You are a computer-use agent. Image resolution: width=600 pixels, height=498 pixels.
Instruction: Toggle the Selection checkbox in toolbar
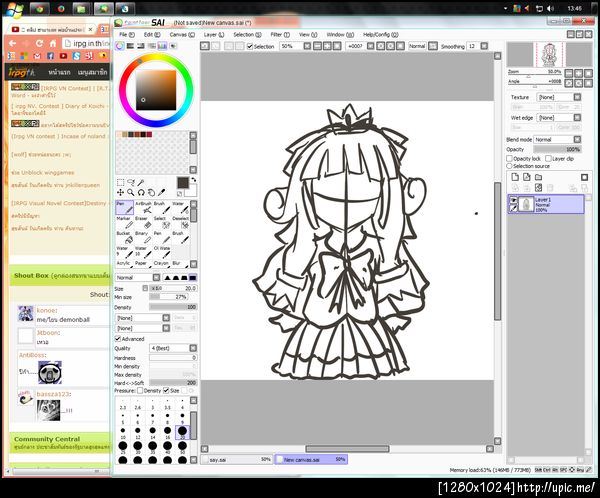pos(250,46)
